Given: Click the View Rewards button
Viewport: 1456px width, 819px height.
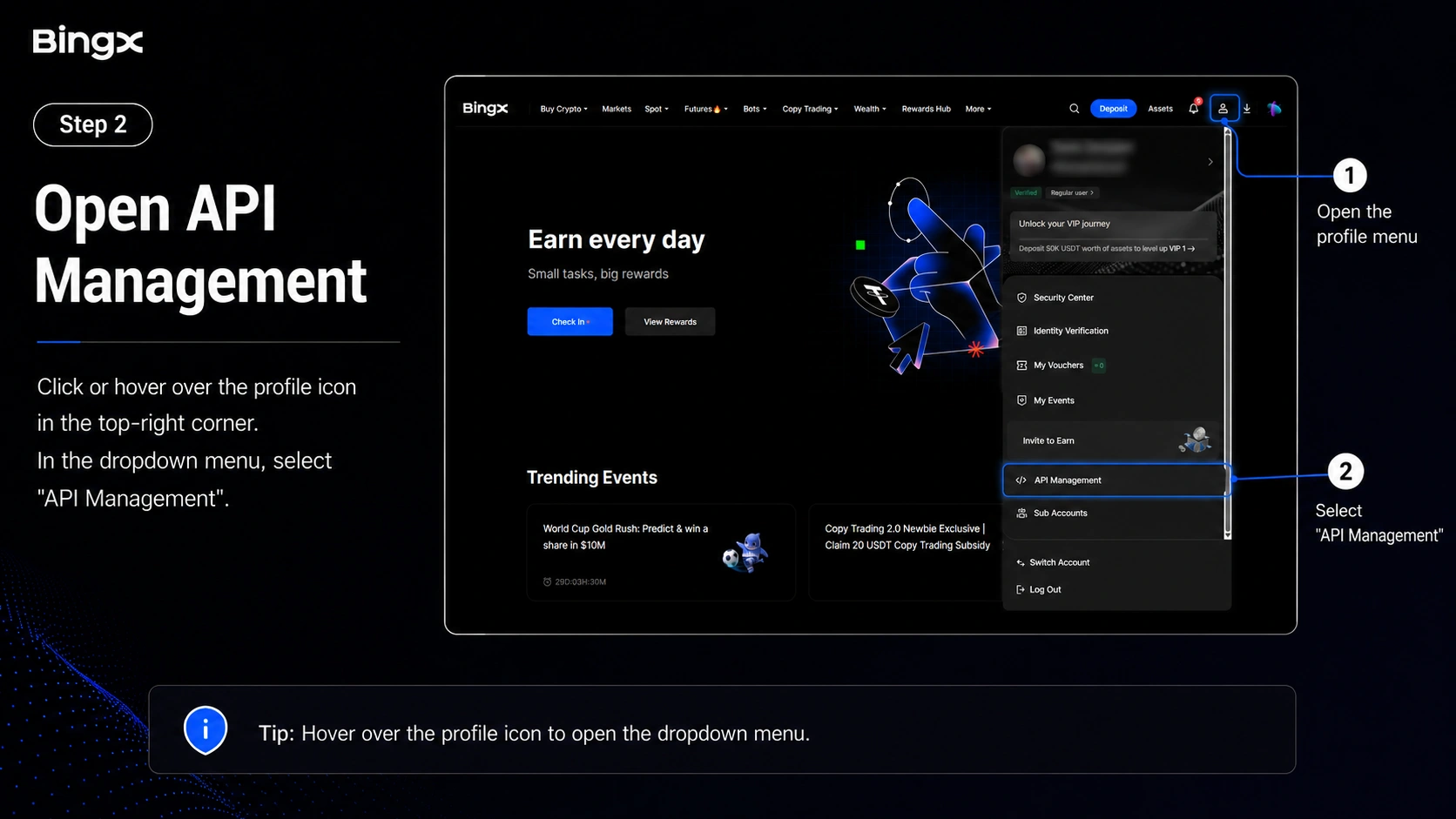Looking at the screenshot, I should [670, 321].
